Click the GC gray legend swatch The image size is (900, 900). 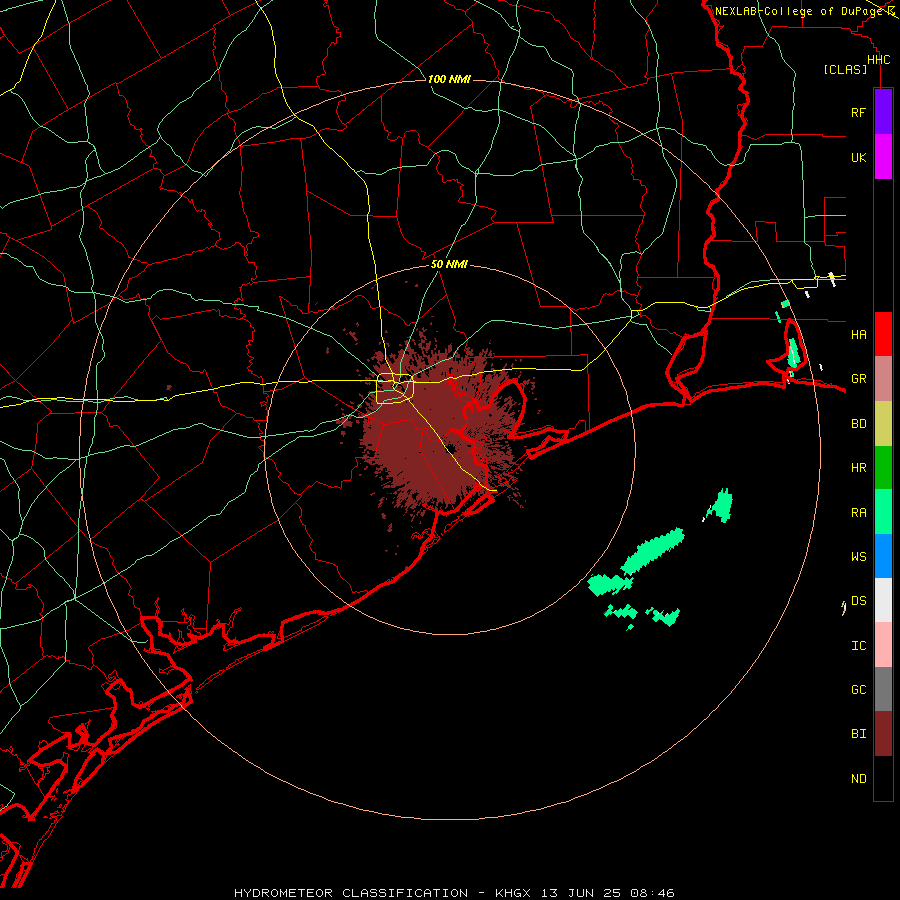tap(883, 689)
